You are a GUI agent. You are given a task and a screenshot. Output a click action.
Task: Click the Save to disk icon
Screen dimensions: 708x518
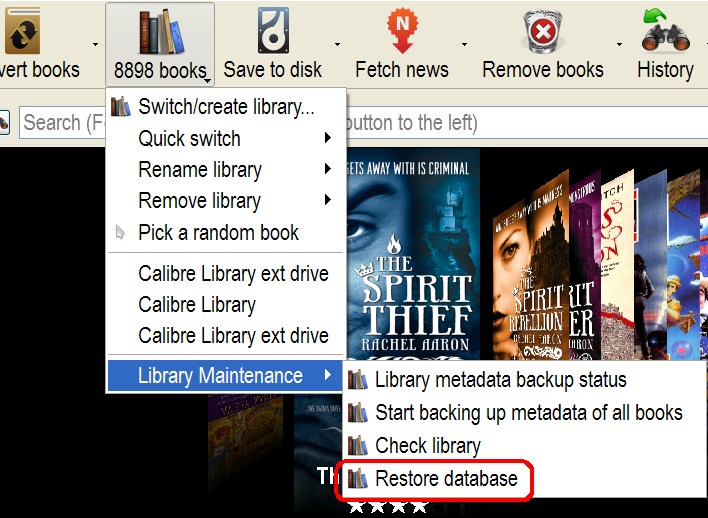coord(273,31)
